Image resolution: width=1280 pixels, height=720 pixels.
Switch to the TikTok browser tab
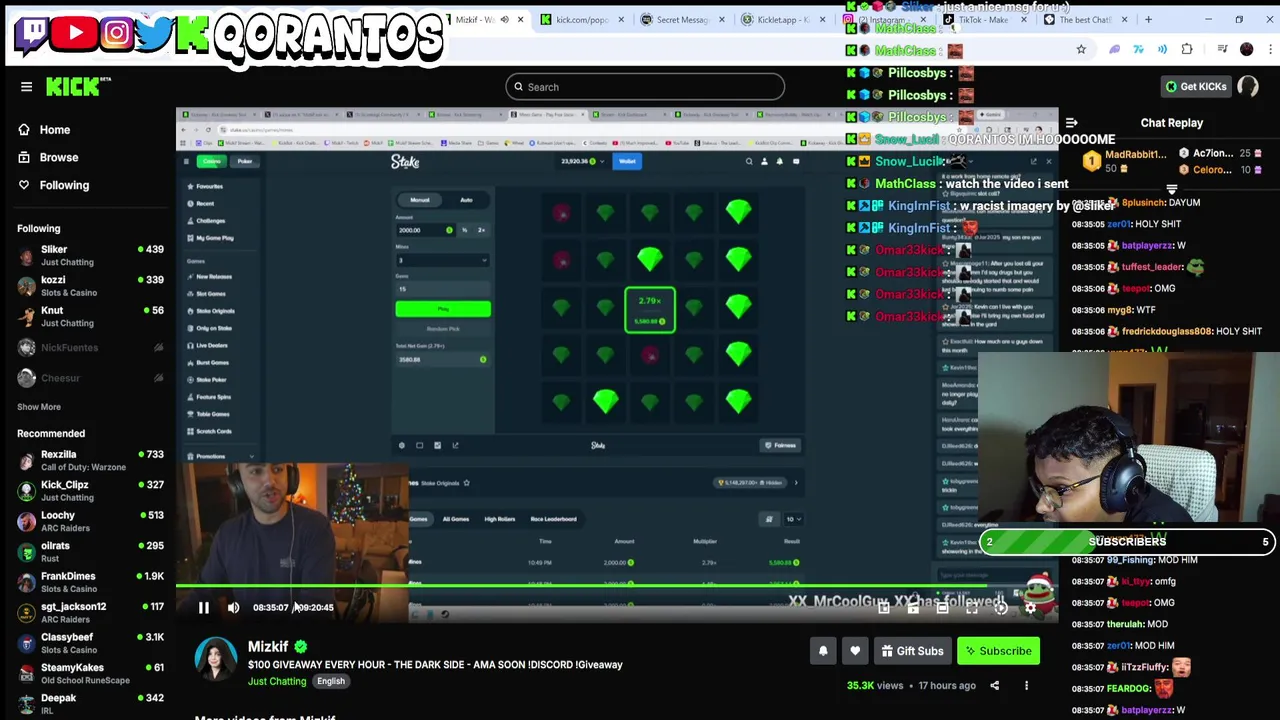985,19
